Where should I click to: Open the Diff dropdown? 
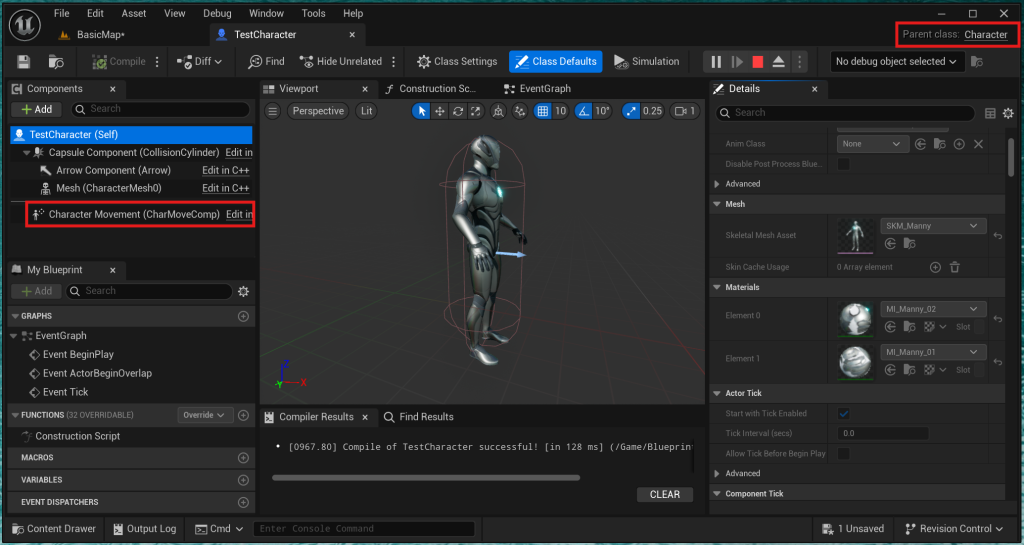tap(199, 61)
